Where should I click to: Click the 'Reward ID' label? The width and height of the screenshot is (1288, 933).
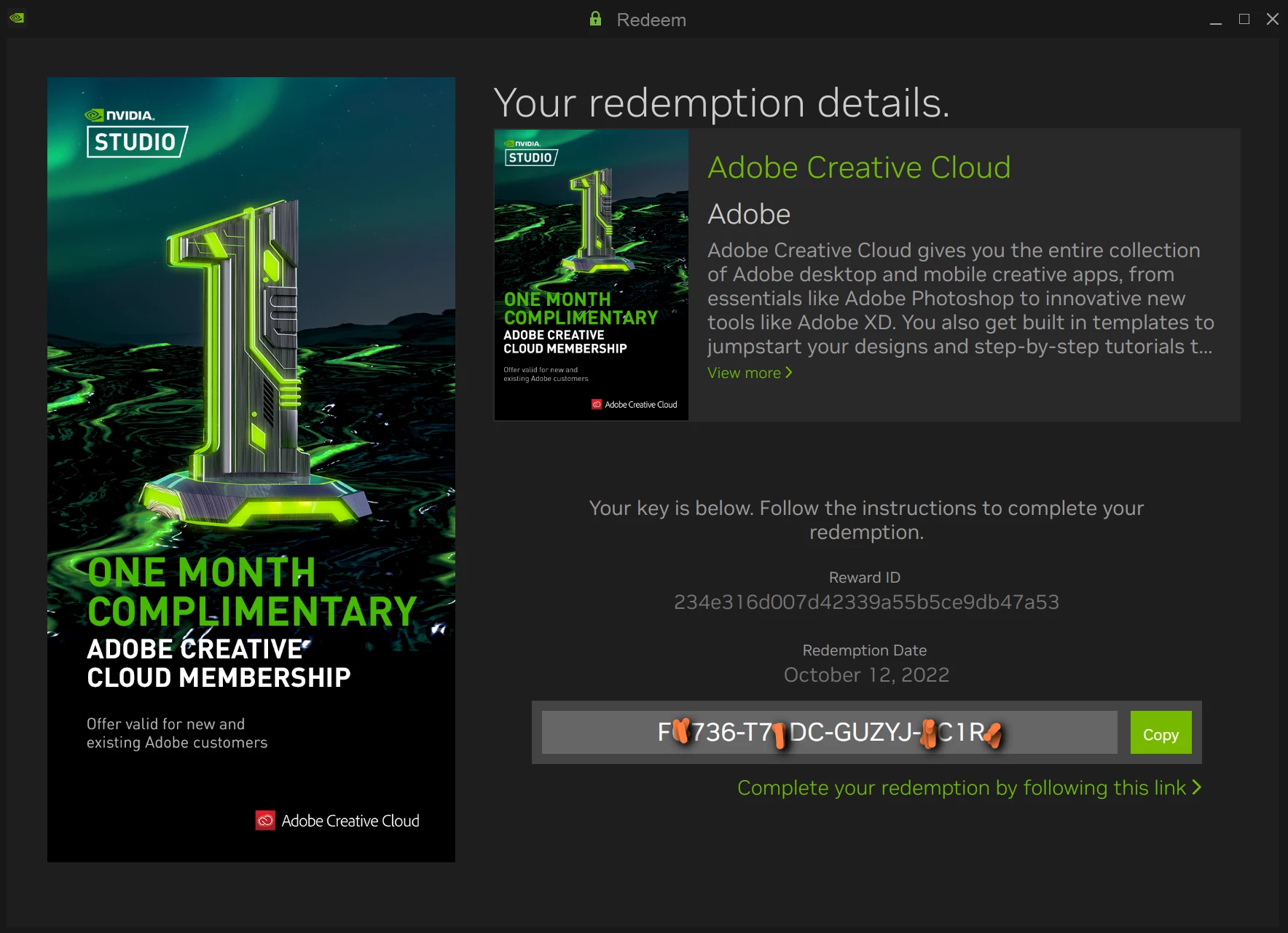865,578
